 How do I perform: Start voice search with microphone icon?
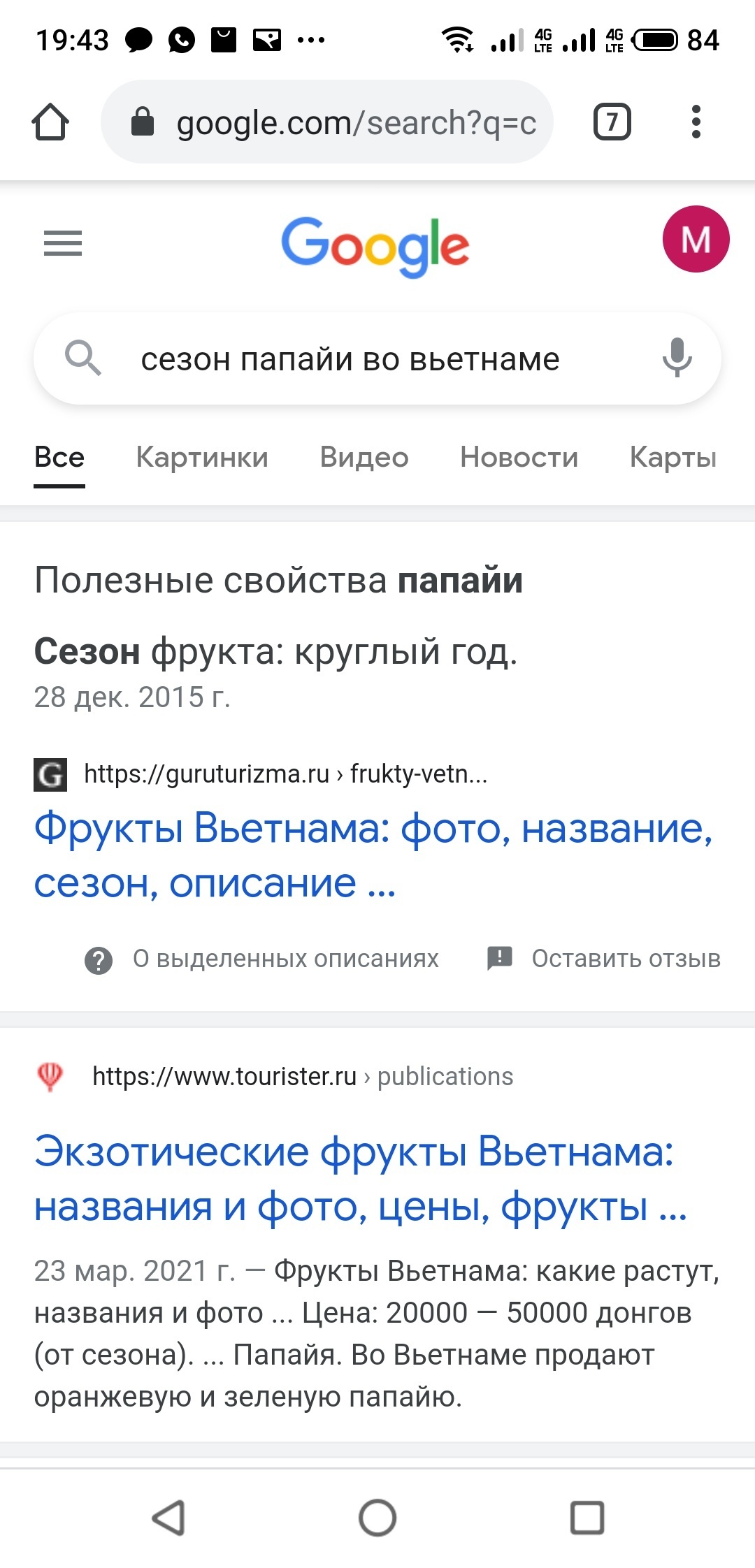(x=677, y=358)
